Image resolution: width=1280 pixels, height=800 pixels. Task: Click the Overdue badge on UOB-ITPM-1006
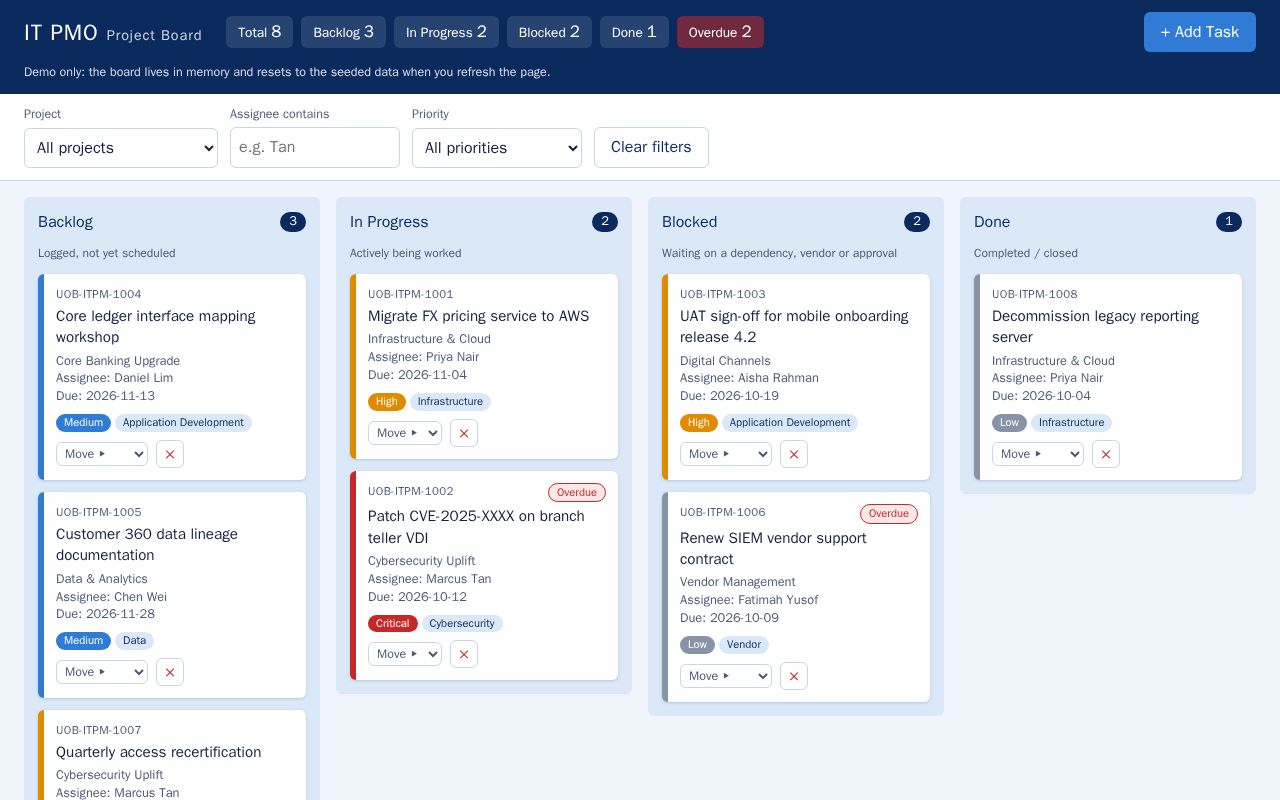coord(889,514)
